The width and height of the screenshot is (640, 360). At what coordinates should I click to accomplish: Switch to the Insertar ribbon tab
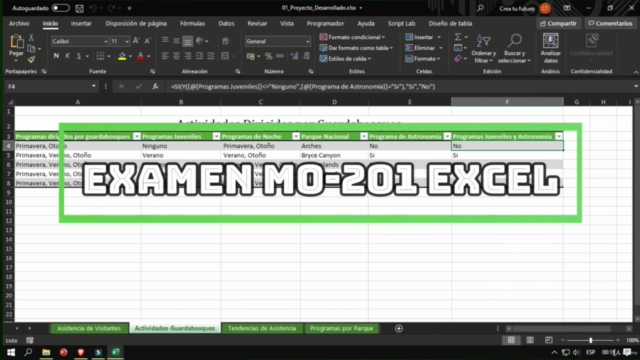[x=81, y=24]
